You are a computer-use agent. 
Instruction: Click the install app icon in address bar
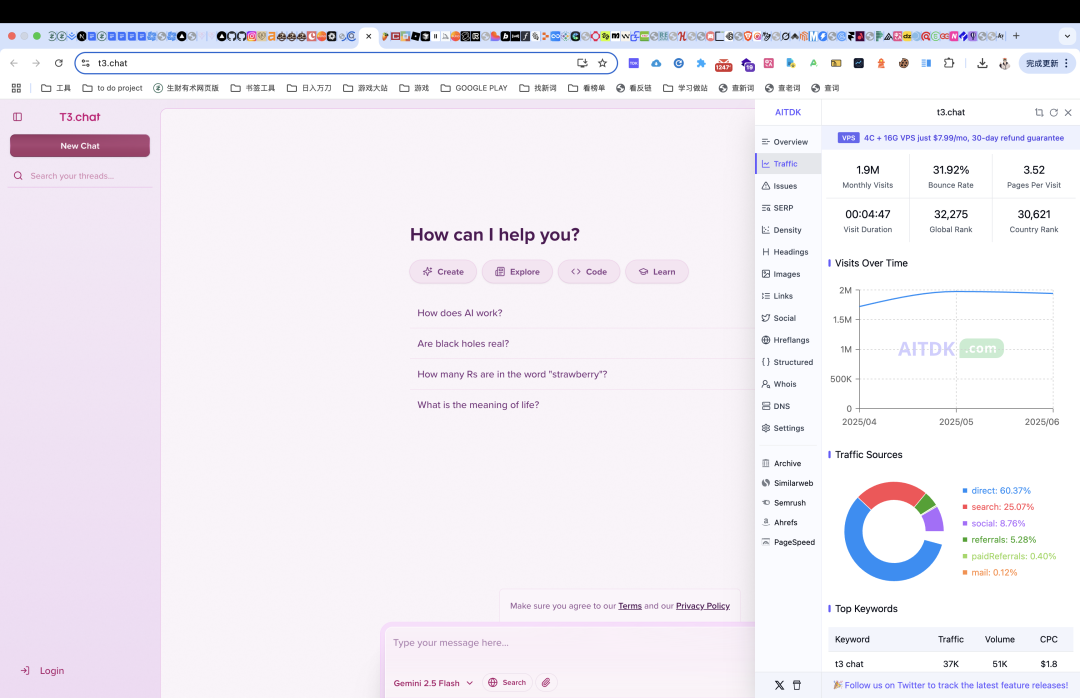tap(582, 63)
